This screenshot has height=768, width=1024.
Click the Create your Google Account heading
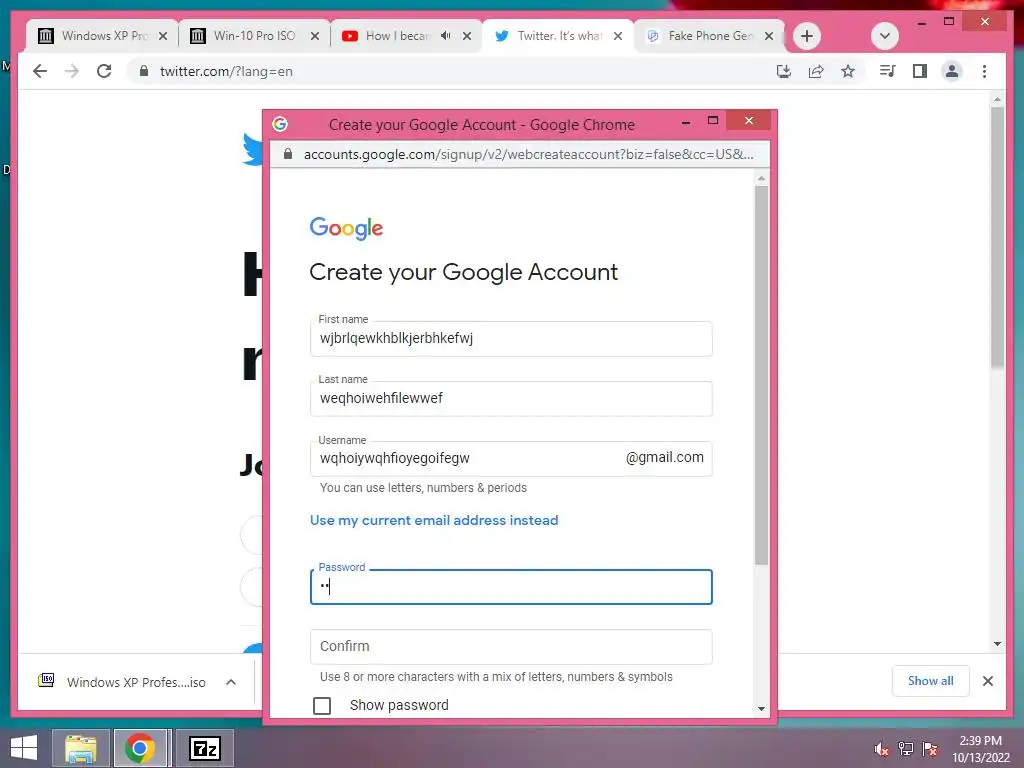(464, 272)
